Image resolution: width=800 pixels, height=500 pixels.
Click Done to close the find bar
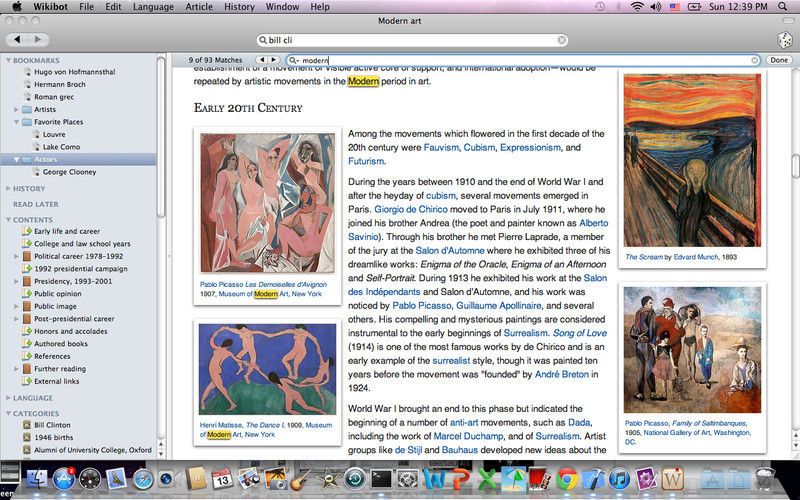click(x=779, y=60)
